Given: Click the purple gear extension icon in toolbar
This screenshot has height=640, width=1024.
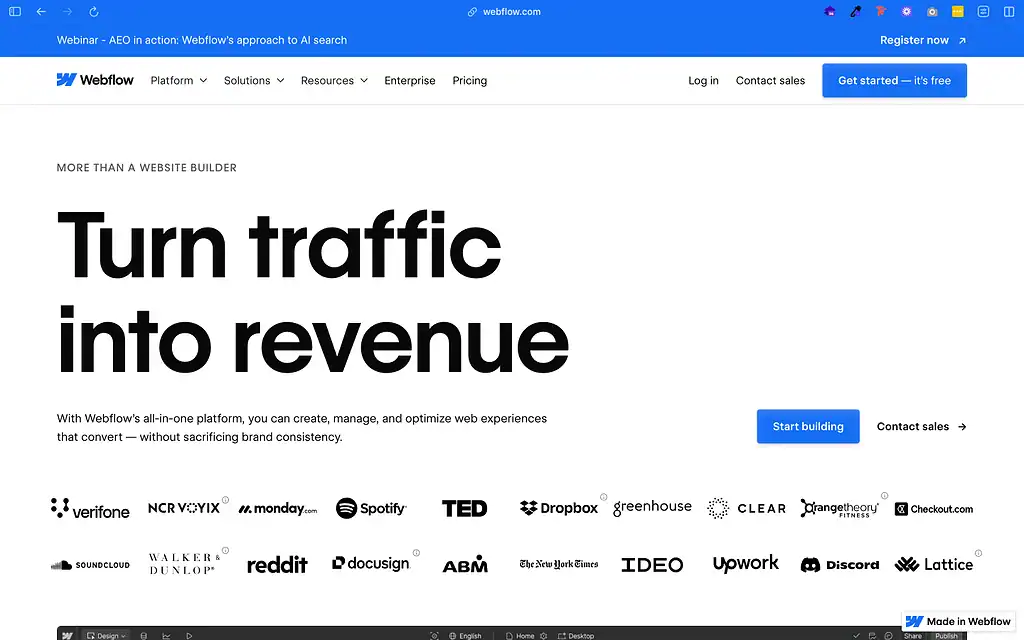Looking at the screenshot, I should [x=906, y=11].
